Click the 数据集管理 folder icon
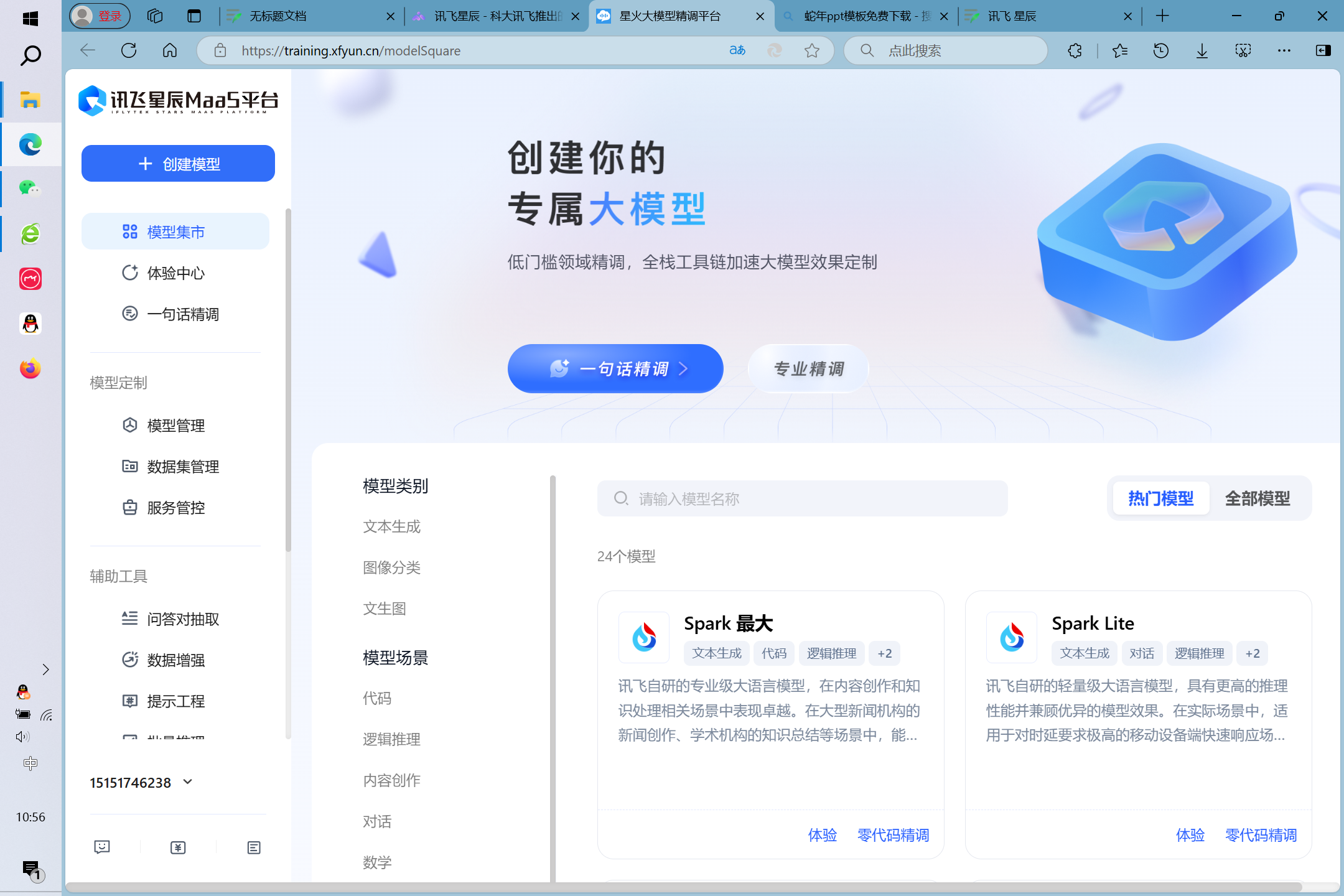 [129, 466]
